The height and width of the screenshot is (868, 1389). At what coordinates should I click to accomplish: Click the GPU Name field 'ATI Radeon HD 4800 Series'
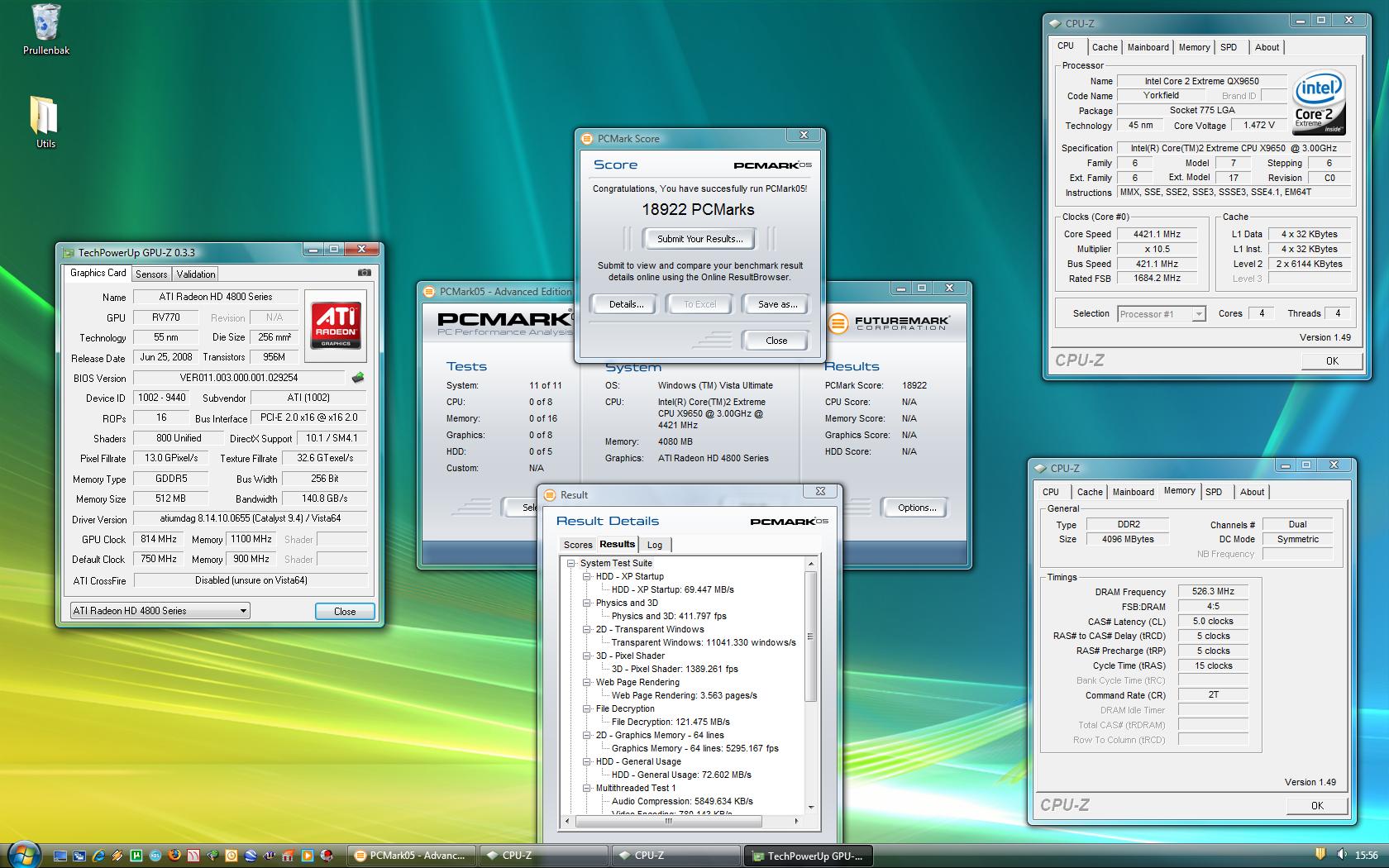point(216,297)
